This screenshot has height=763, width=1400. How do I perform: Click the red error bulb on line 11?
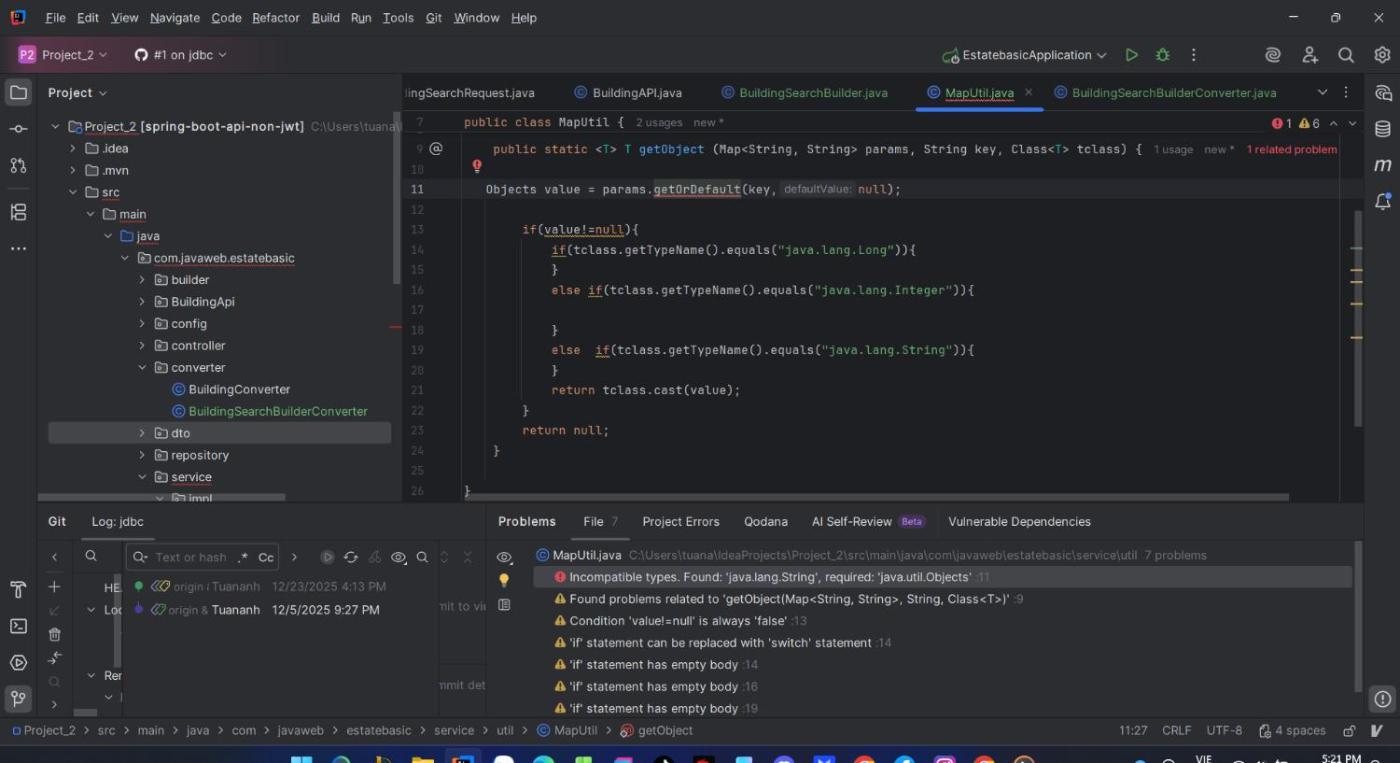coord(477,167)
